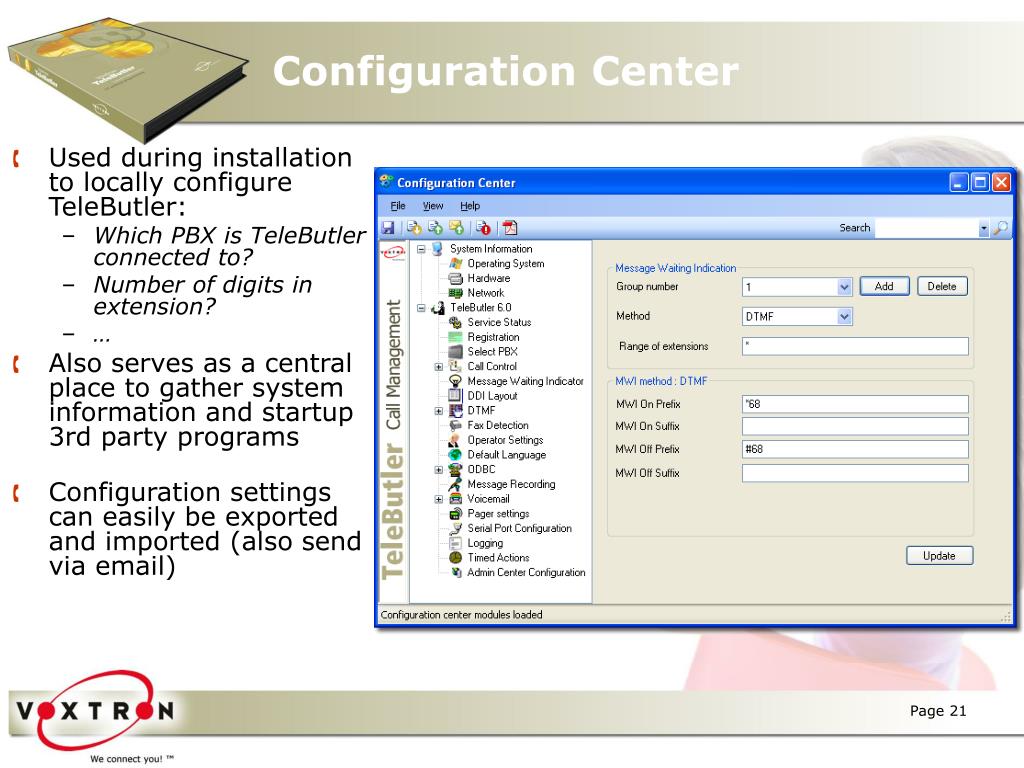Click the export configuration toolbar icon
Screen dimensions: 1024x768
(x=435, y=228)
